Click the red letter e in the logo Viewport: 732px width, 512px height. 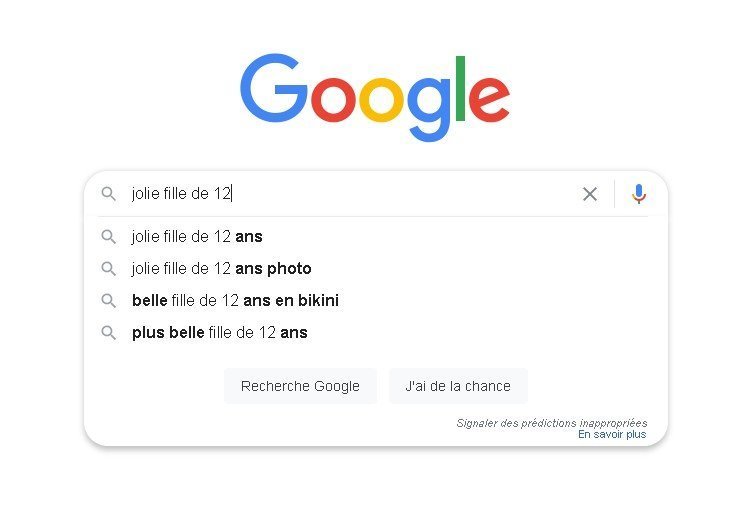[x=488, y=97]
